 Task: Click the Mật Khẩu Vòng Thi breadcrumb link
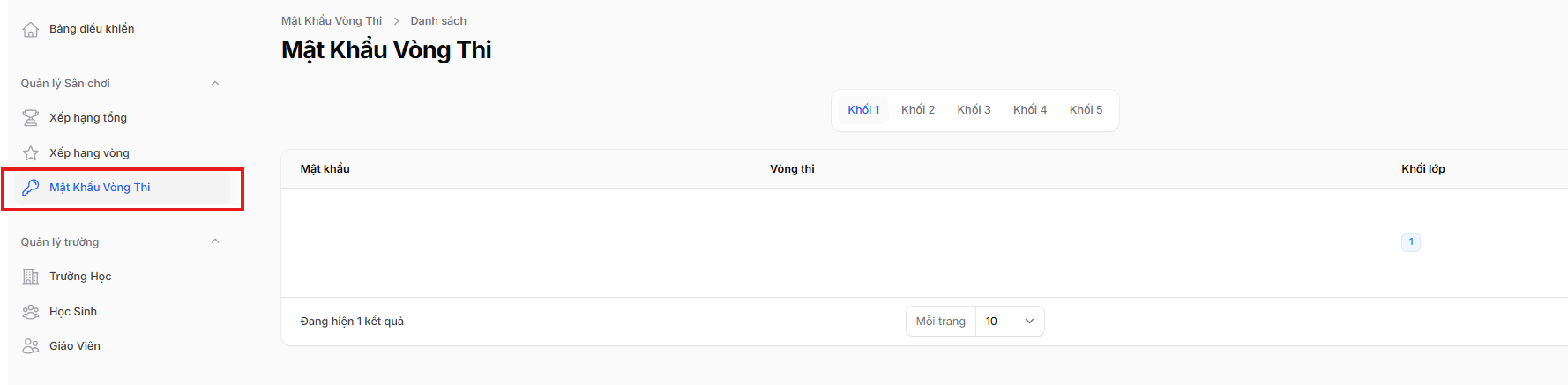point(332,21)
